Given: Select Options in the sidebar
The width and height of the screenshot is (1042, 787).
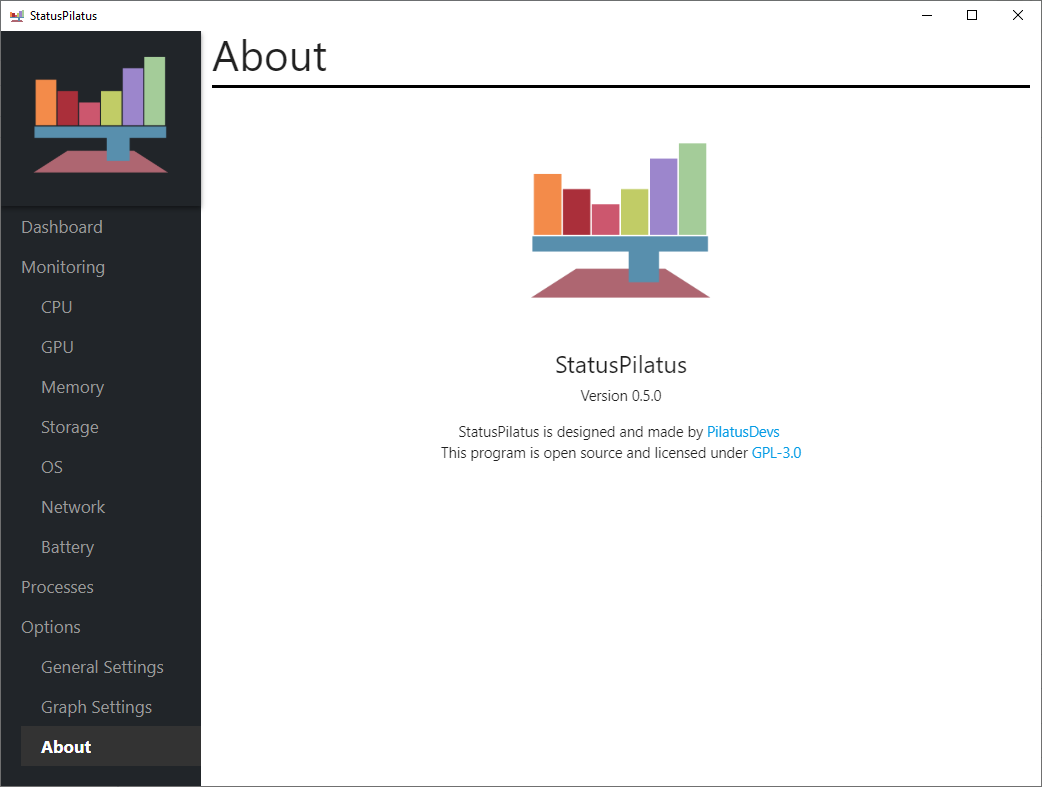Looking at the screenshot, I should point(110,627).
